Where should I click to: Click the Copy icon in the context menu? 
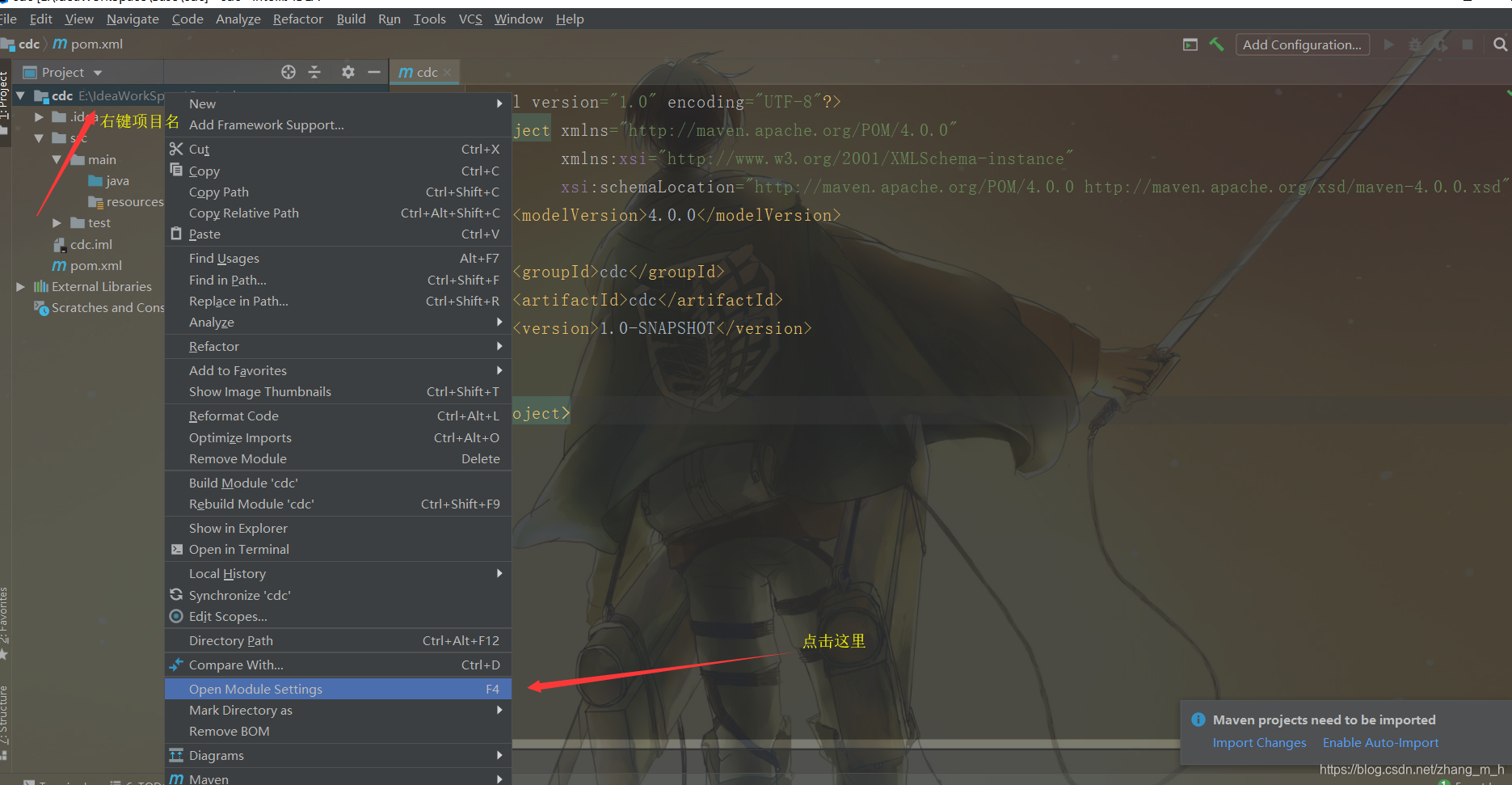(176, 170)
